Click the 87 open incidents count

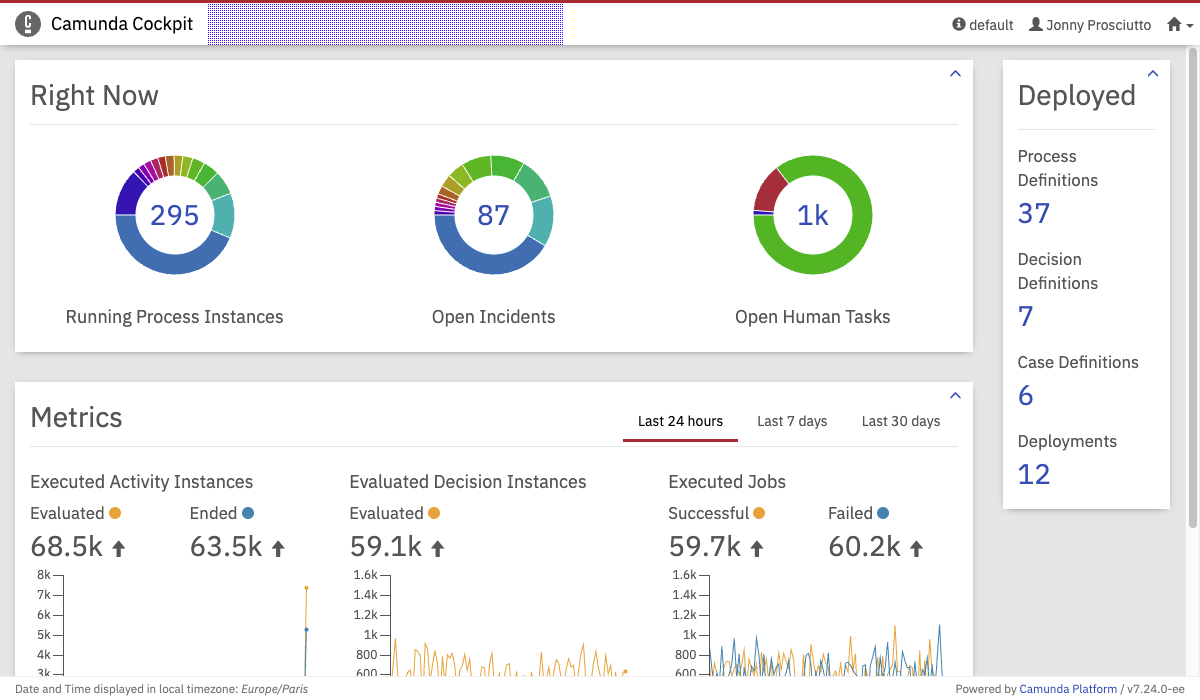pos(493,215)
